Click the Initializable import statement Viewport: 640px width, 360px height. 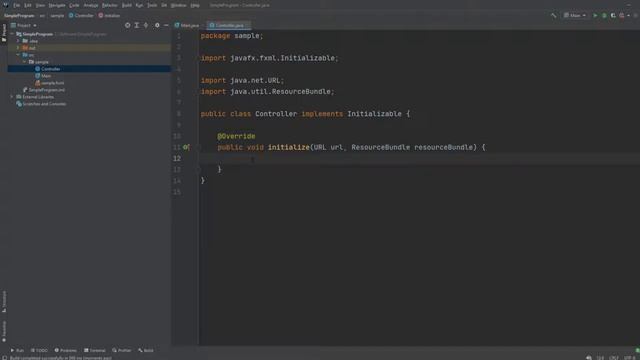pos(269,58)
